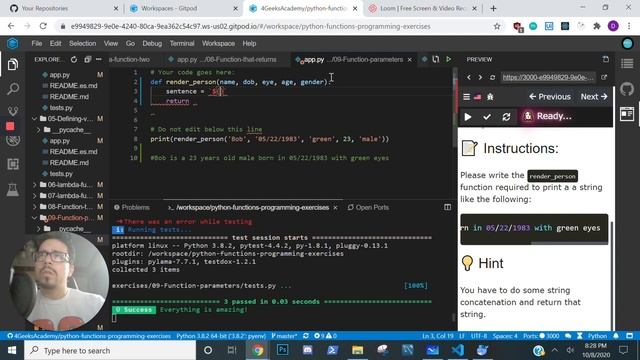Go to the Previous exercise
Screen dimensions: 640x360
coord(550,97)
